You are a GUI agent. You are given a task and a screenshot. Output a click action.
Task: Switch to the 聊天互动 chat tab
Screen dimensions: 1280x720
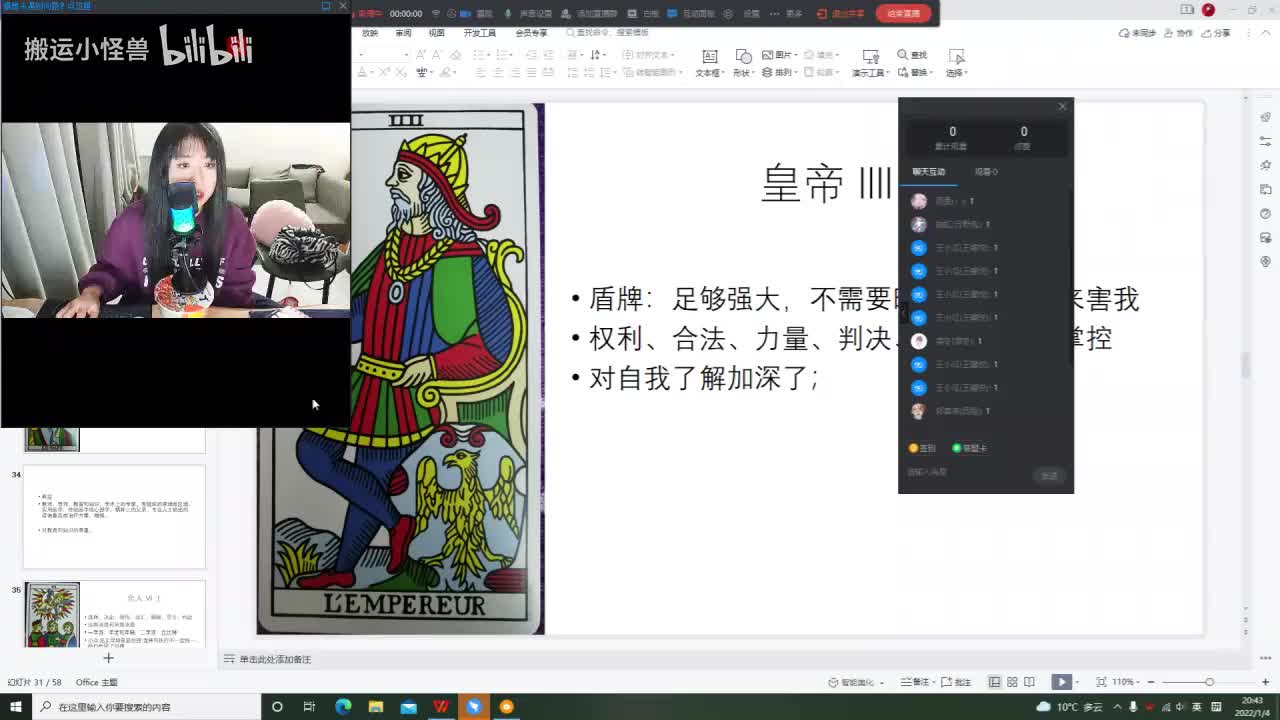coord(928,172)
